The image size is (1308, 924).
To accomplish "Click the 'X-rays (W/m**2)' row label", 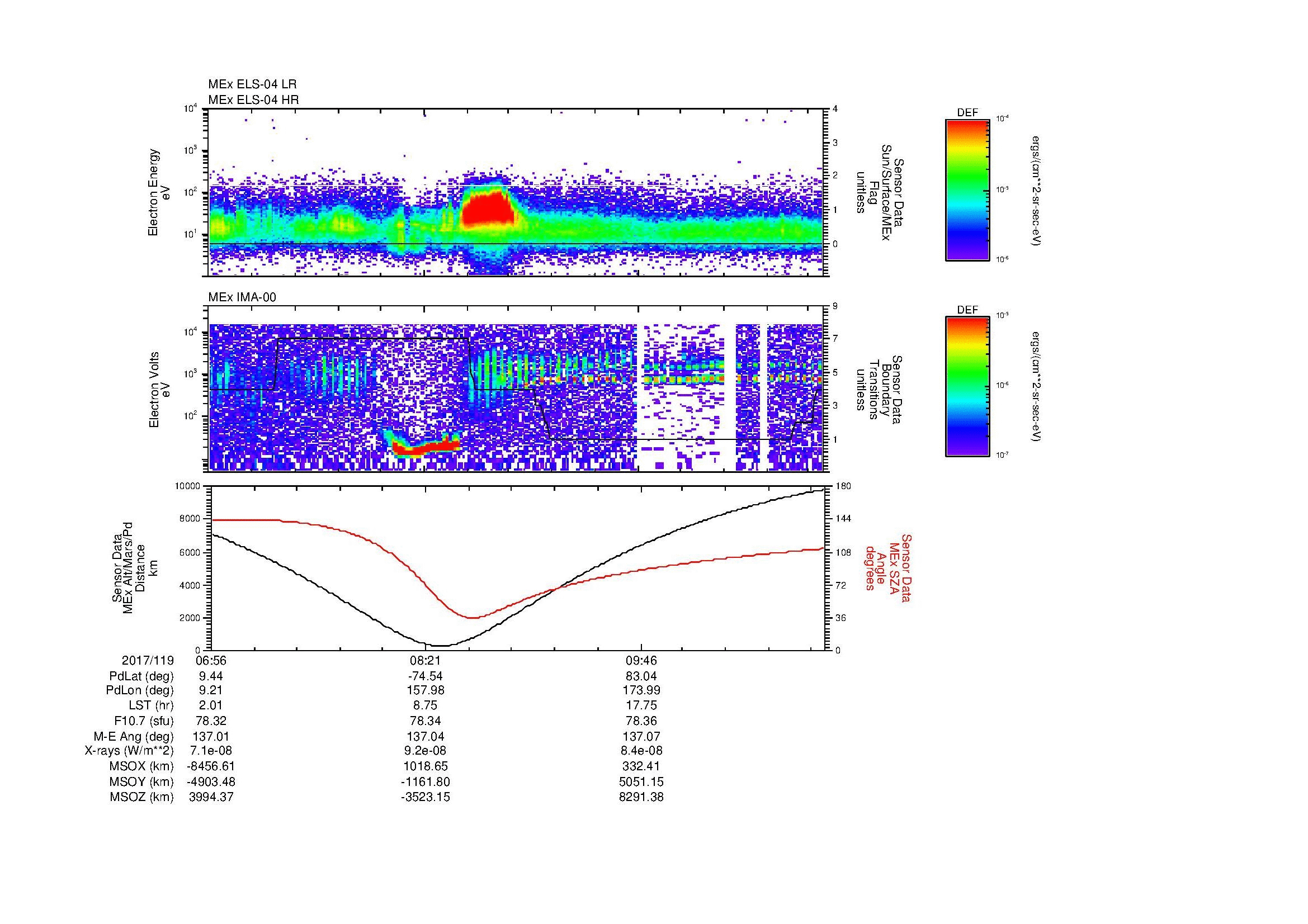I will point(129,751).
